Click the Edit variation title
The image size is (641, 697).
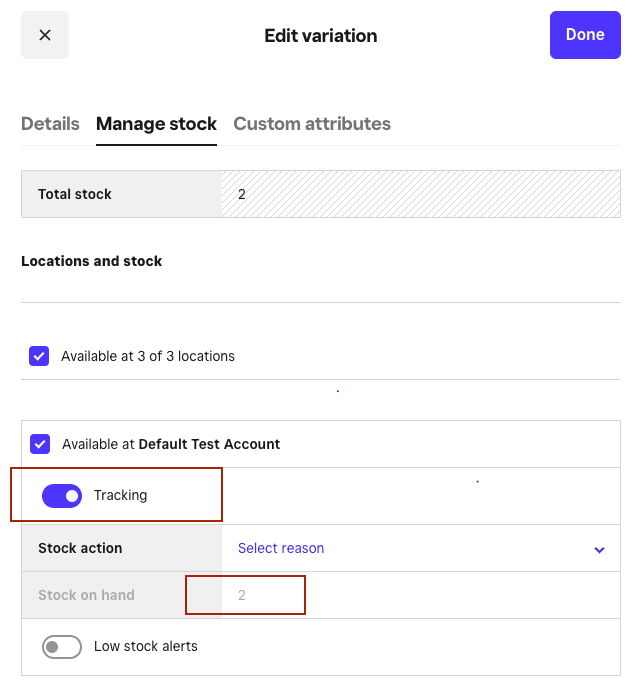pos(320,36)
